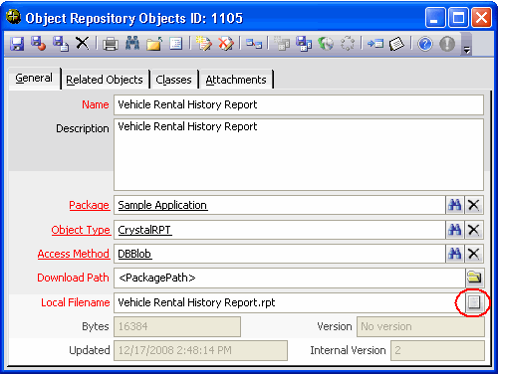Minimize the Object Repository window

coord(435,18)
